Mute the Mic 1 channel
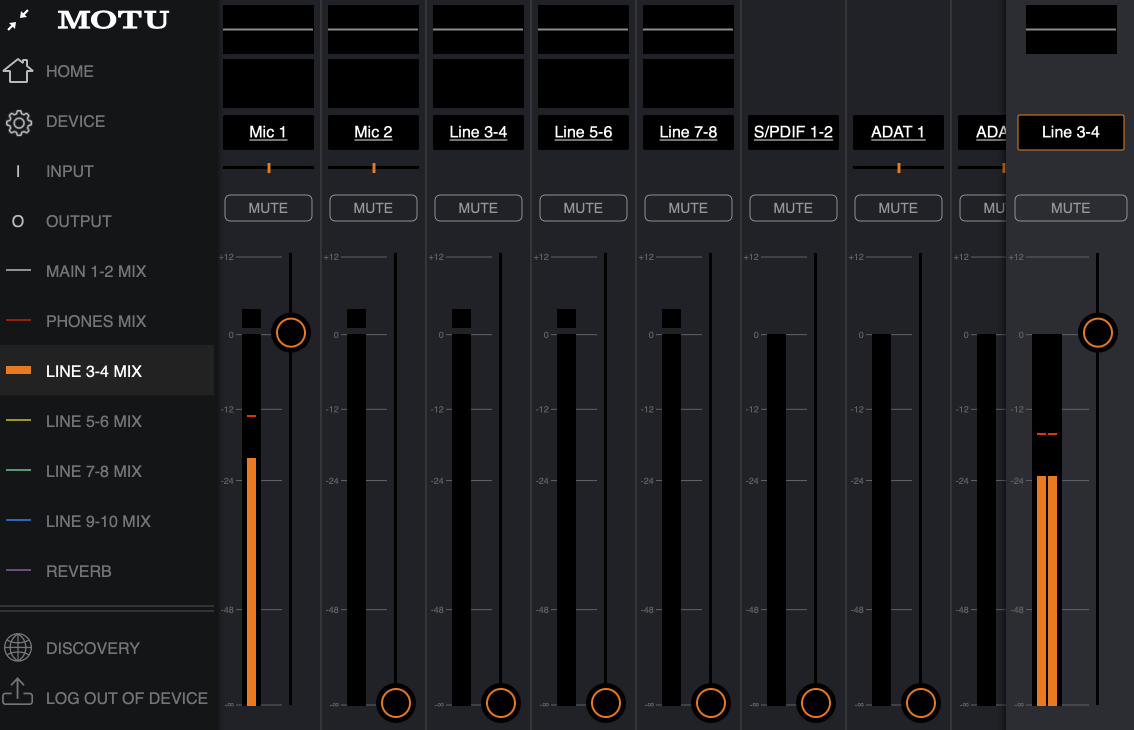This screenshot has width=1134, height=730. (268, 208)
